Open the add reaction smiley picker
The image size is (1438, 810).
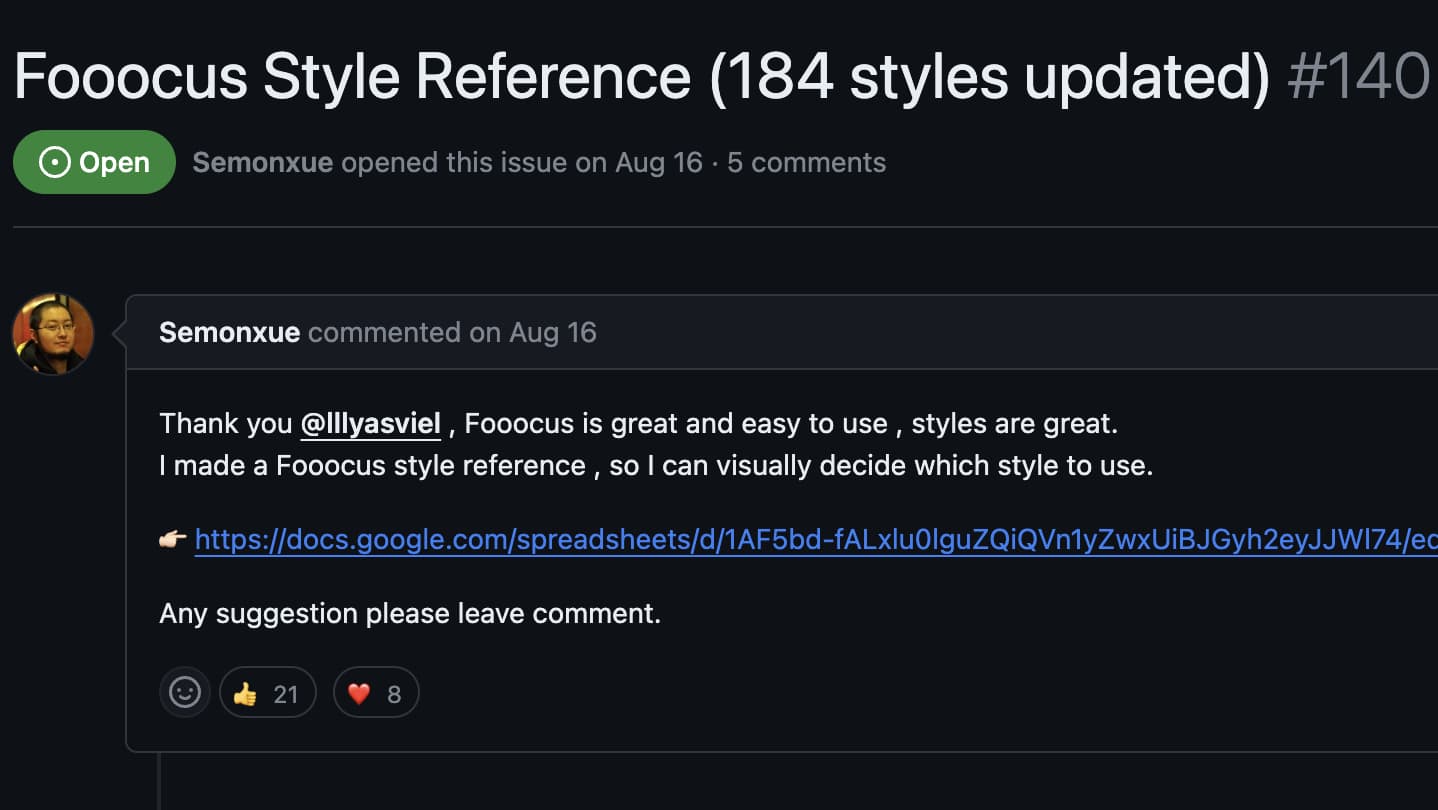(x=185, y=692)
